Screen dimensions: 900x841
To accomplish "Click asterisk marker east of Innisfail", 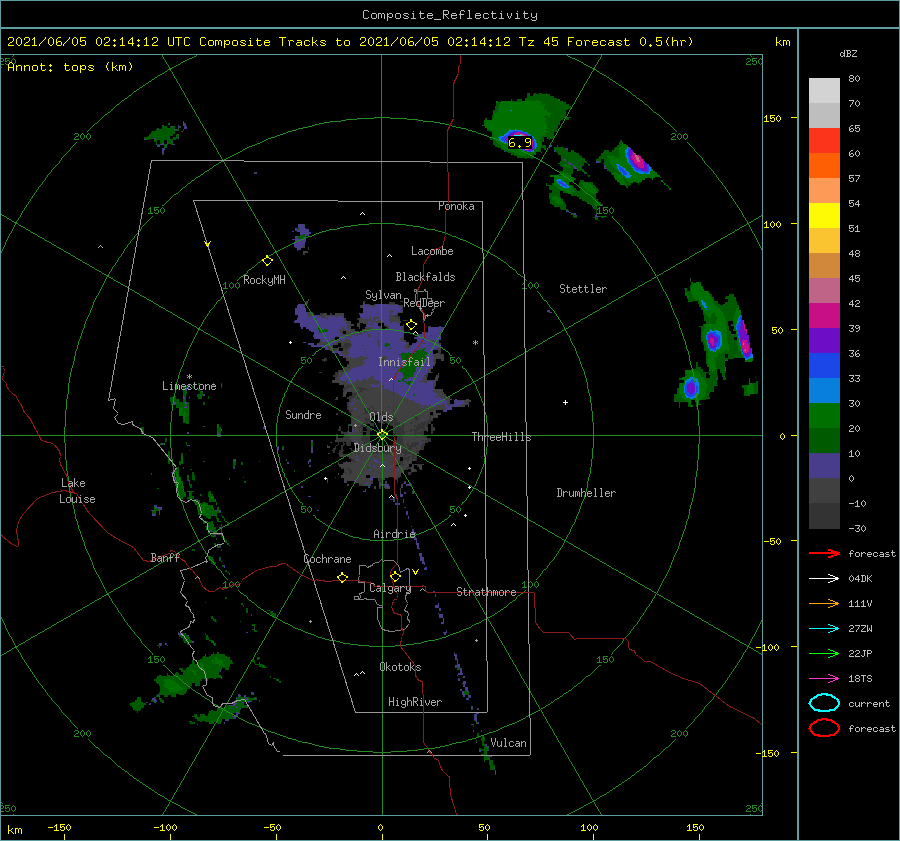I will click(x=475, y=343).
